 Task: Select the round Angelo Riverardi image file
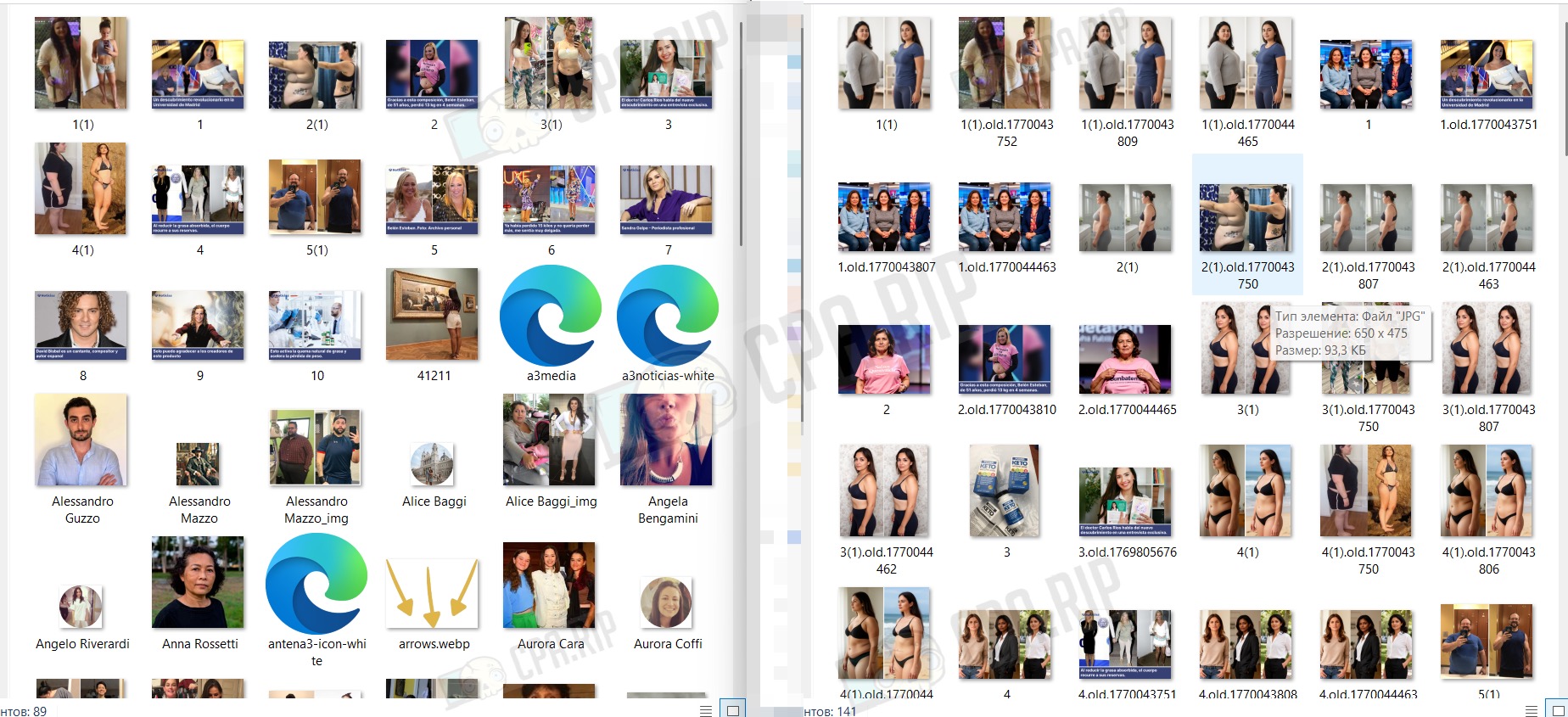coord(81,607)
